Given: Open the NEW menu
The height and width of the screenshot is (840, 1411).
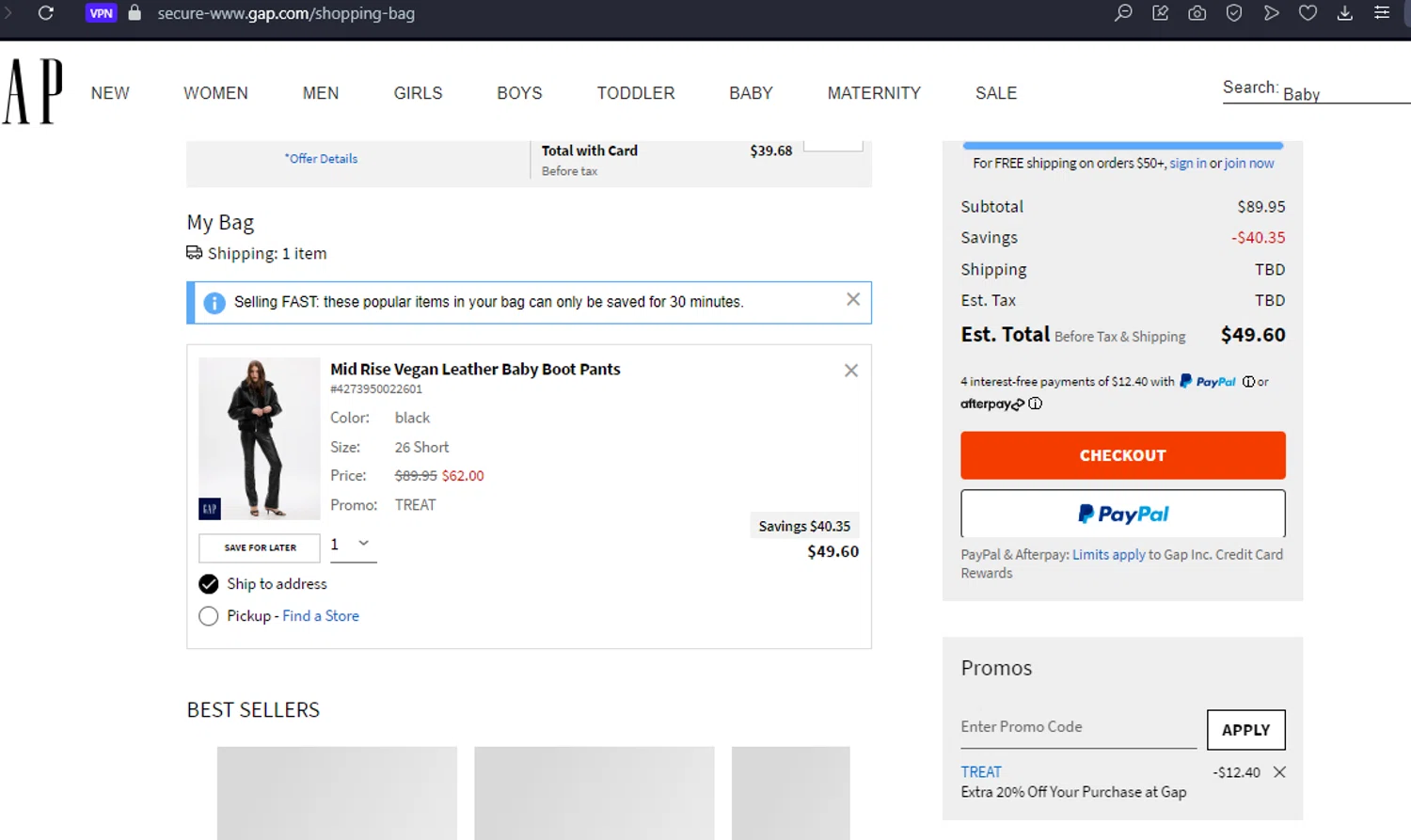Looking at the screenshot, I should pos(110,93).
